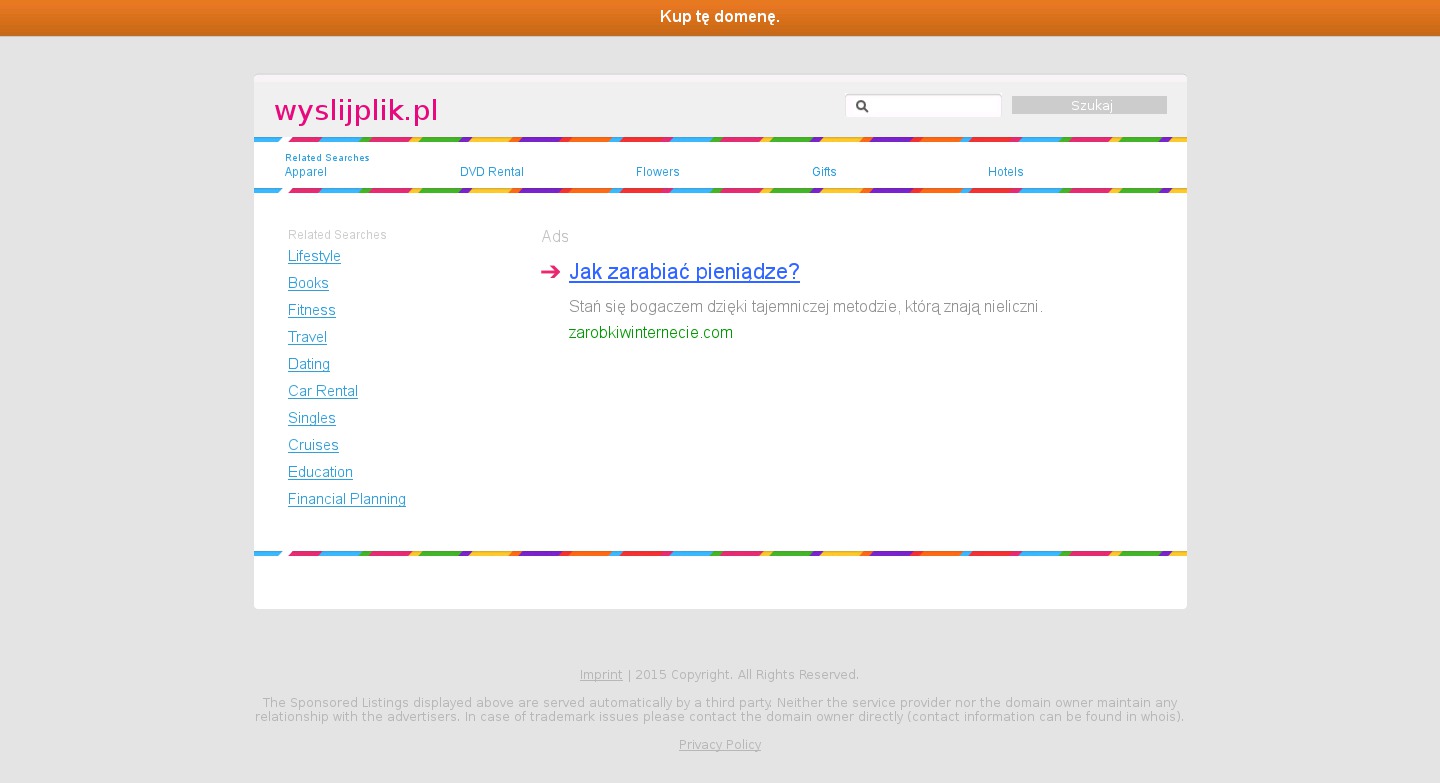Click the magnifier icon in search box
The image size is (1440, 783).
point(862,106)
